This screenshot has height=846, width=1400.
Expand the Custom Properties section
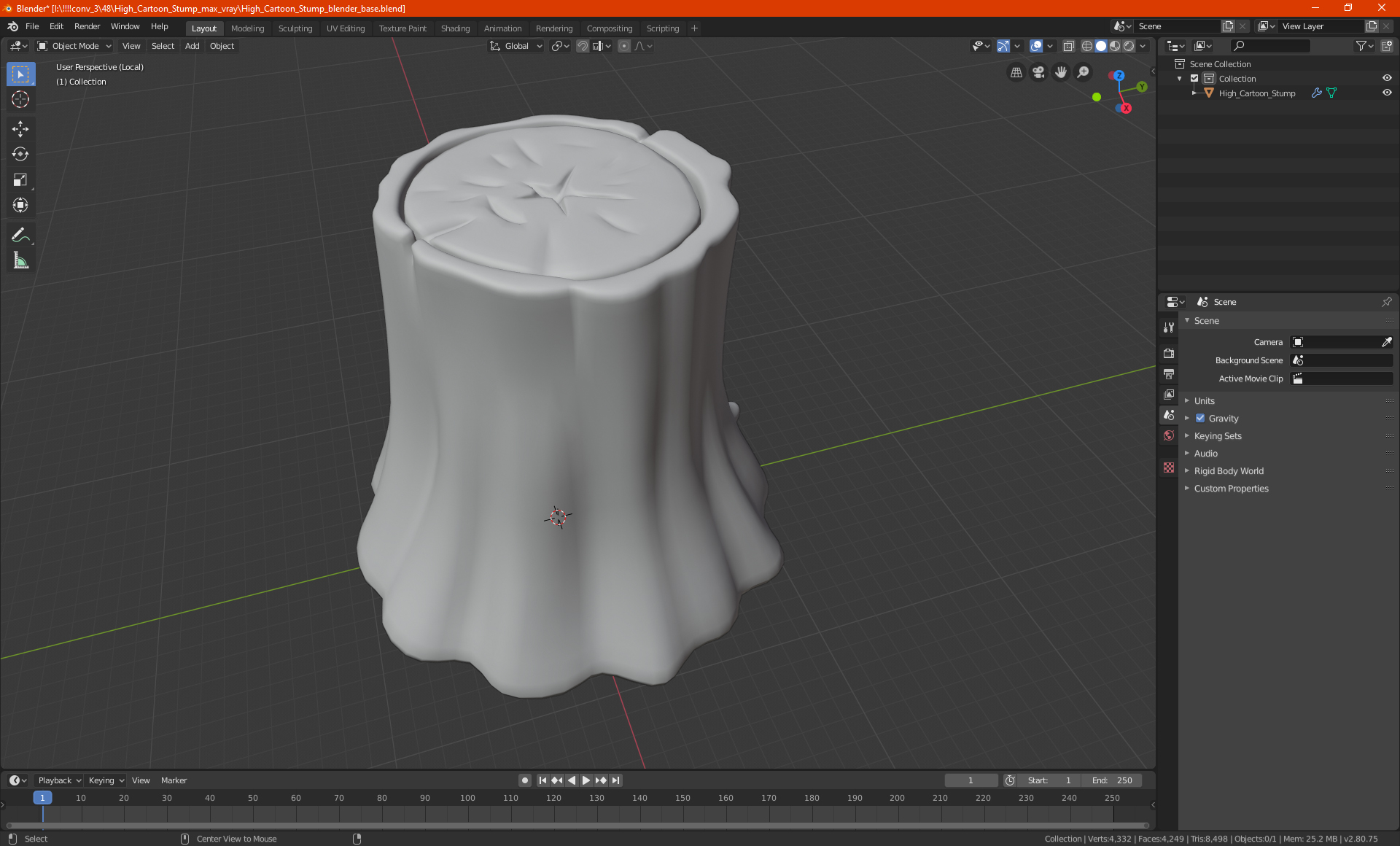1232,488
